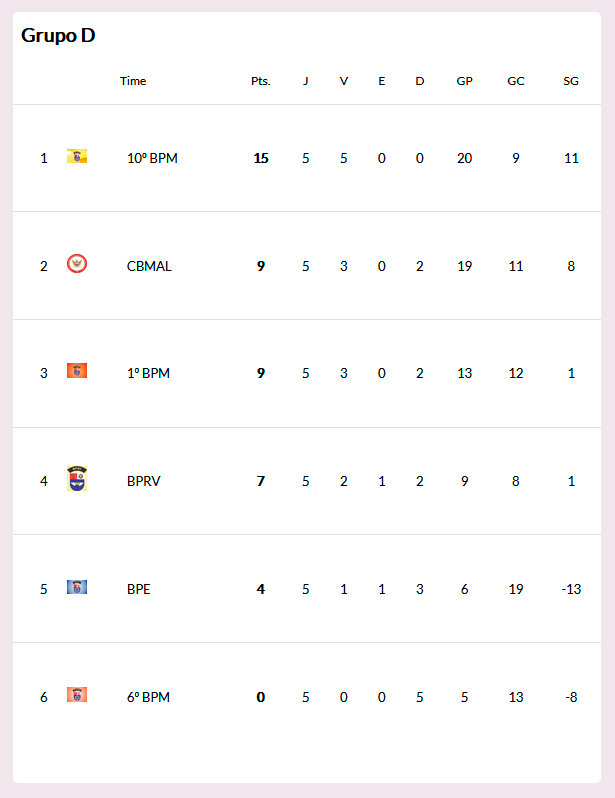Open the BPRV team link
The image size is (615, 798).
(144, 481)
